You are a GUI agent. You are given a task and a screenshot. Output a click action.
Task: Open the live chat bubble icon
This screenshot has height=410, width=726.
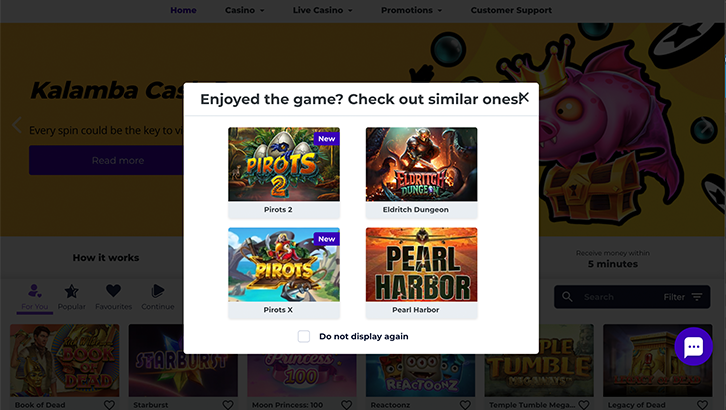tap(693, 347)
